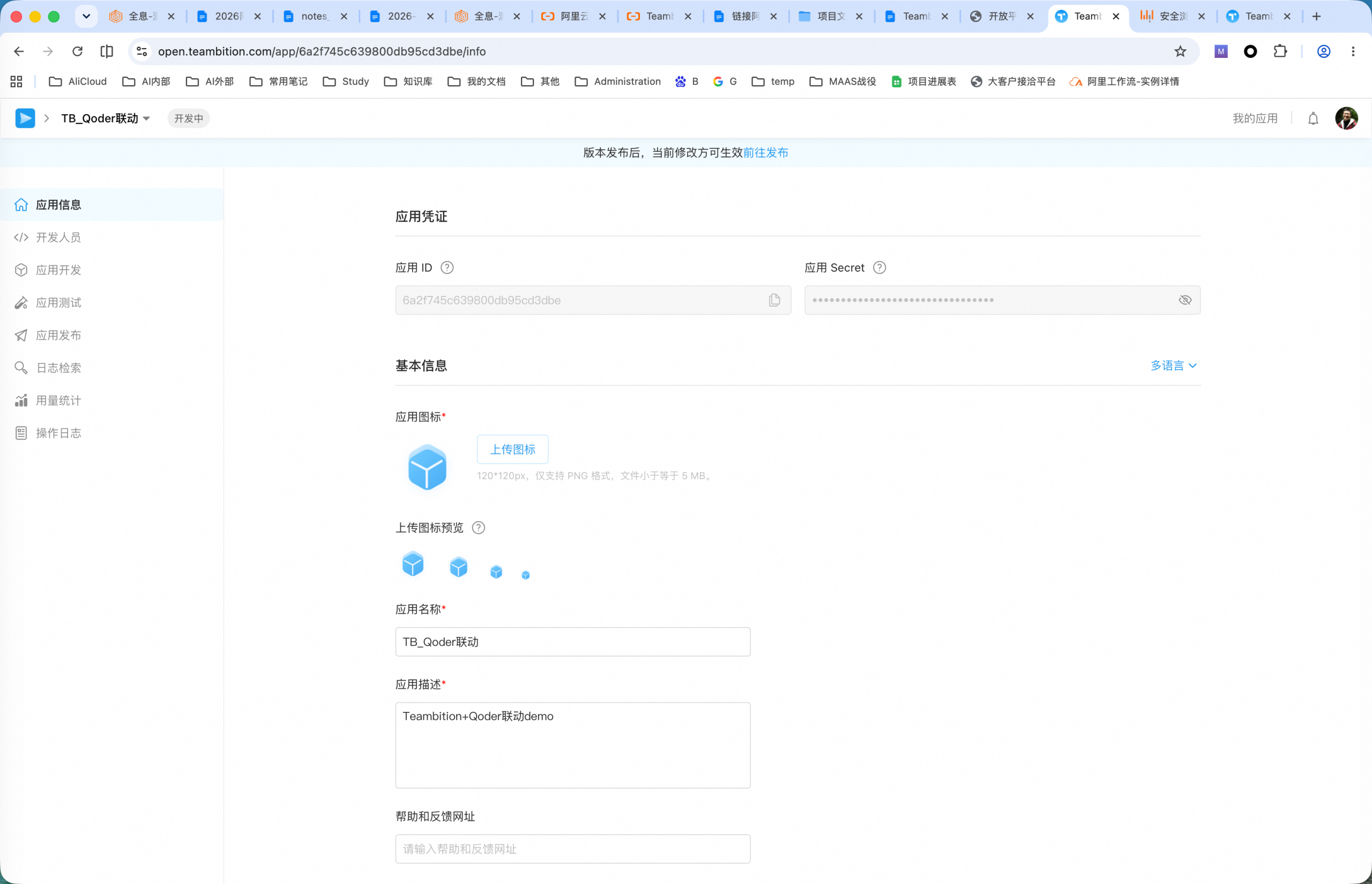Switch to the 项目文 browser tab
The height and width of the screenshot is (884, 1372).
[x=830, y=17]
